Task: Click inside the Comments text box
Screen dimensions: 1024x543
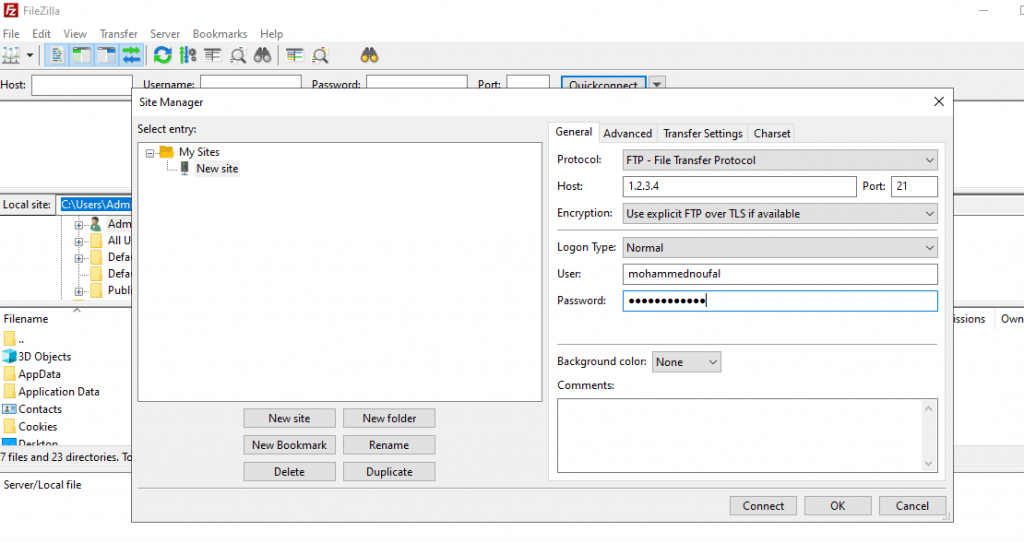Action: click(746, 434)
